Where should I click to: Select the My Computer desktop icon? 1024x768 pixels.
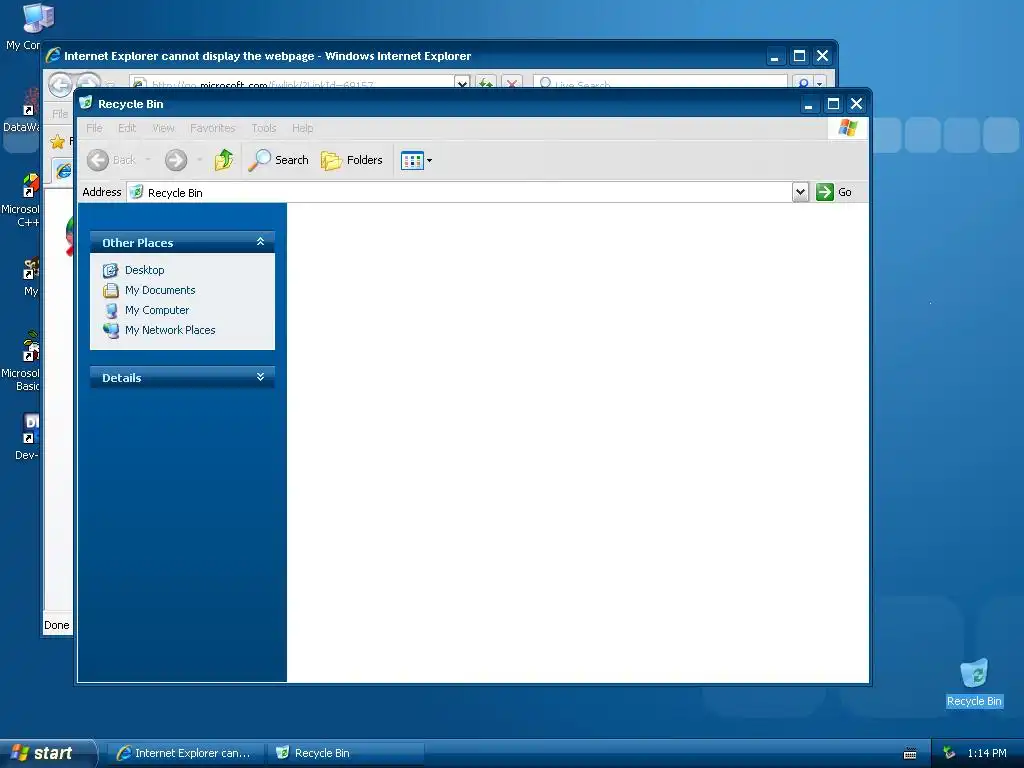(38, 18)
